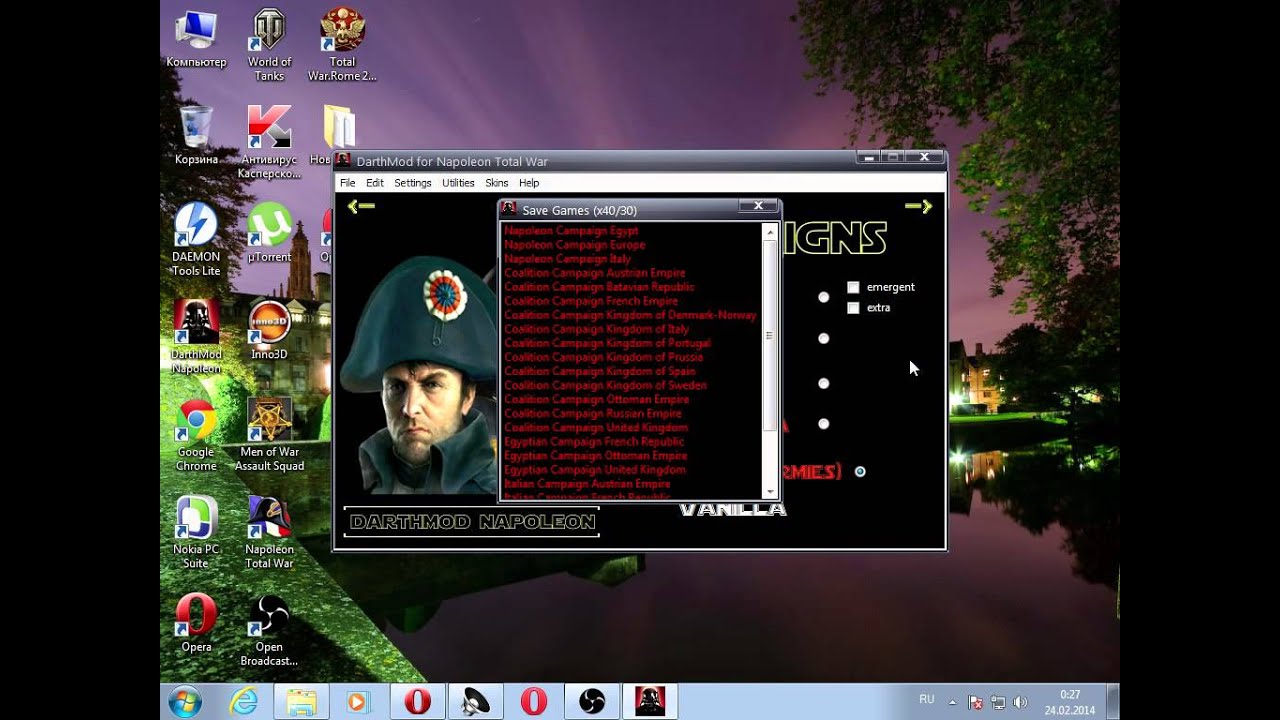This screenshot has width=1280, height=720.
Task: Switch to the DarthMod taskbar icon
Action: (x=650, y=702)
